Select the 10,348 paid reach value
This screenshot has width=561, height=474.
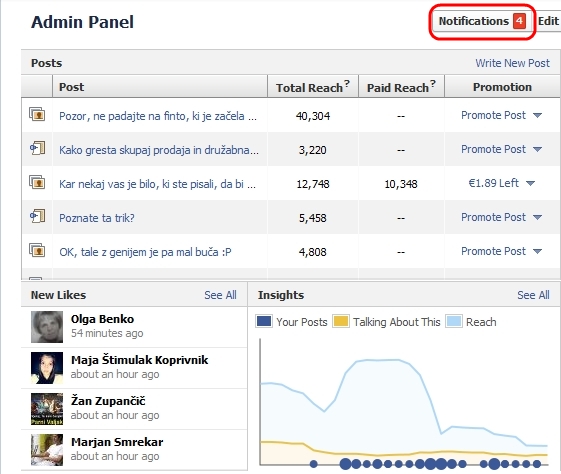coord(401,184)
